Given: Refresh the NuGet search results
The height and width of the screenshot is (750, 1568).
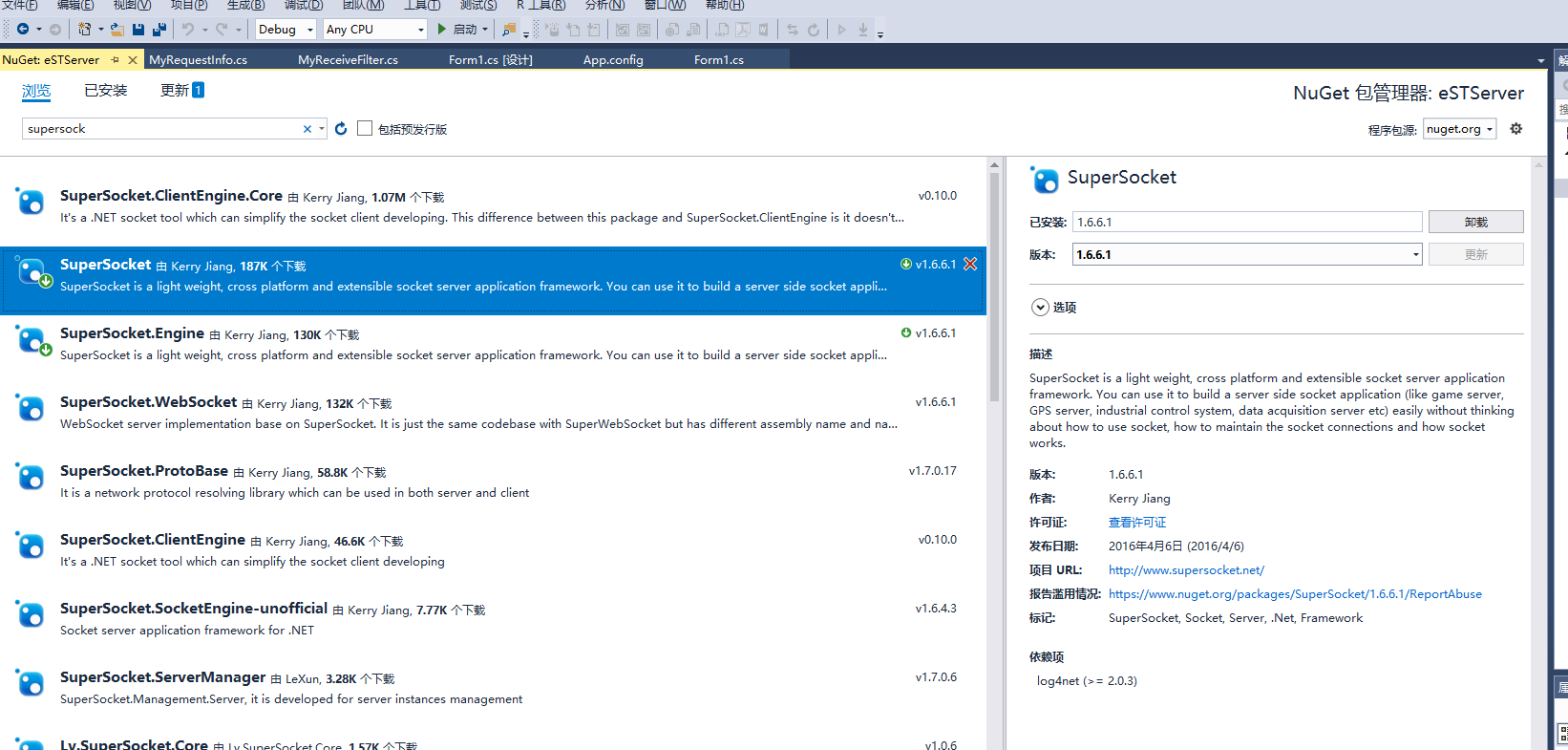Looking at the screenshot, I should tap(341, 128).
